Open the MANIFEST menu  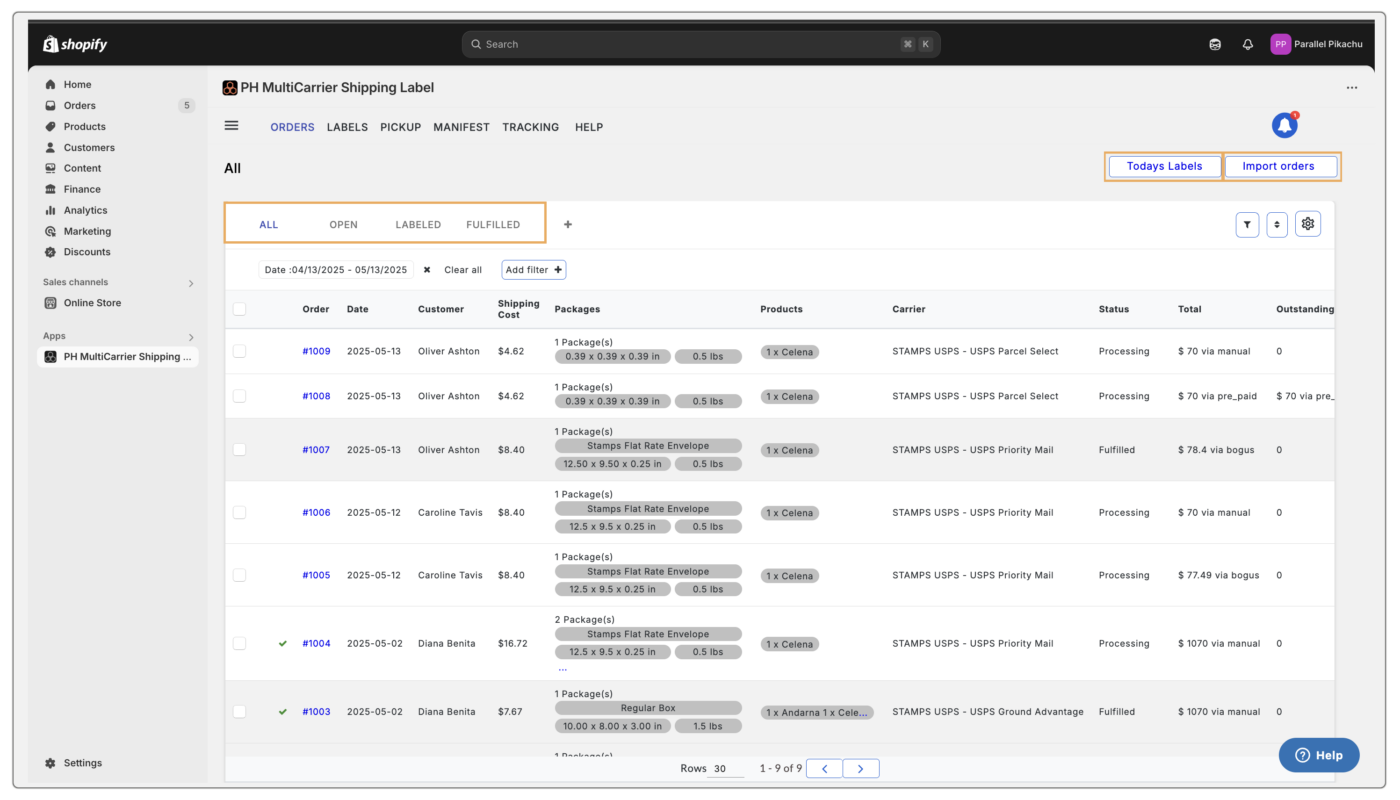461,127
